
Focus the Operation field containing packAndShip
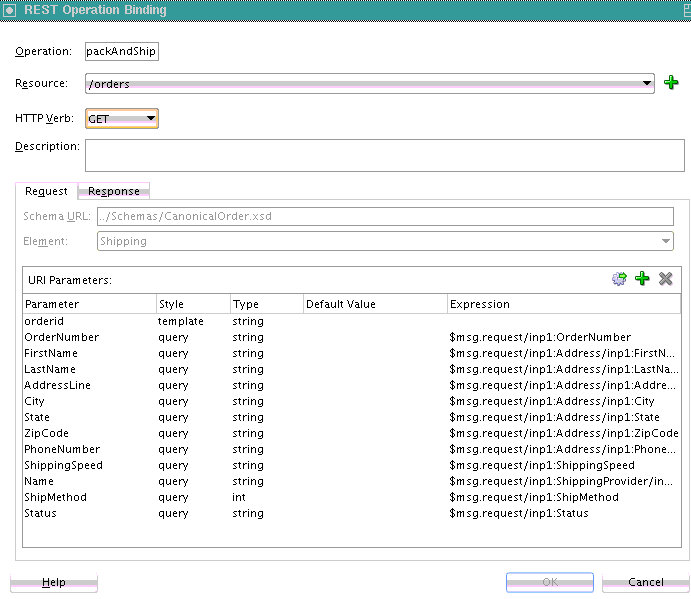(122, 51)
